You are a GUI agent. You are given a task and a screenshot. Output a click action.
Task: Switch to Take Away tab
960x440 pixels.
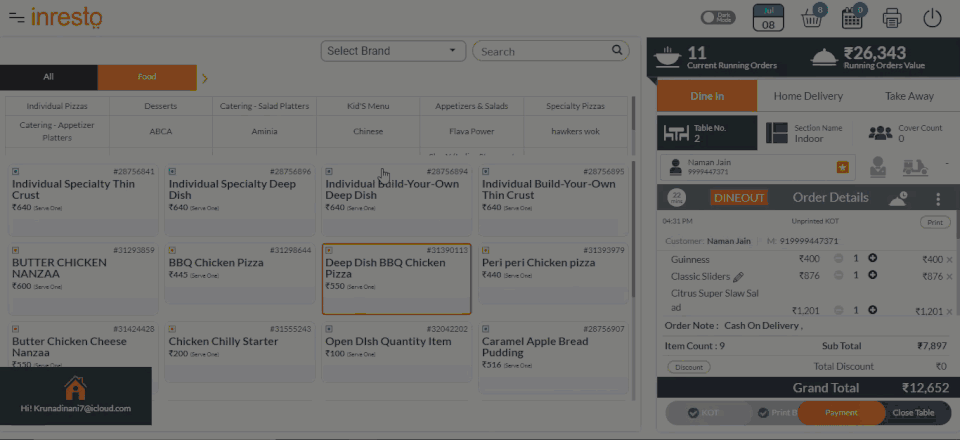click(x=909, y=96)
